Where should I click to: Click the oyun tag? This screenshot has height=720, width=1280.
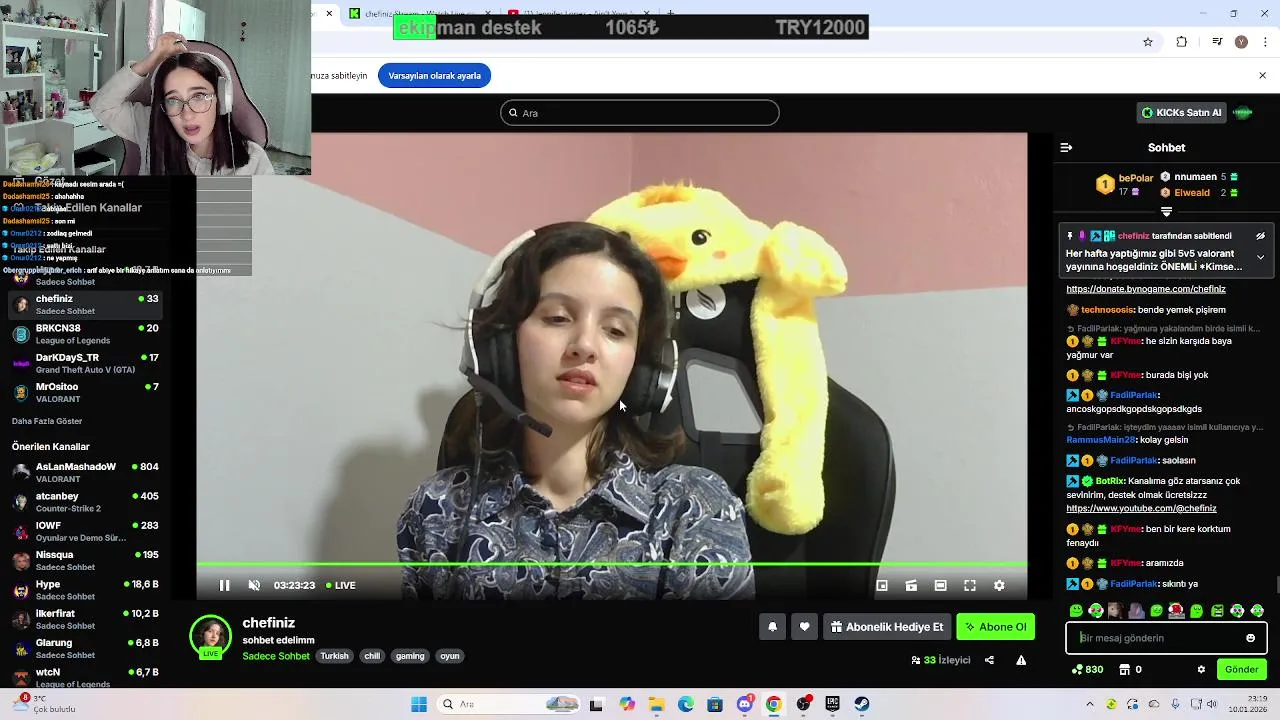pyautogui.click(x=450, y=656)
